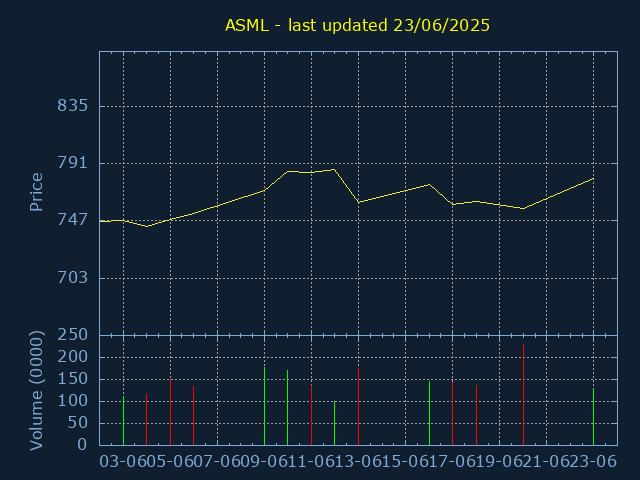This screenshot has width=640, height=480.
Task: Click the 200 volume tick label
Action: tap(72, 357)
